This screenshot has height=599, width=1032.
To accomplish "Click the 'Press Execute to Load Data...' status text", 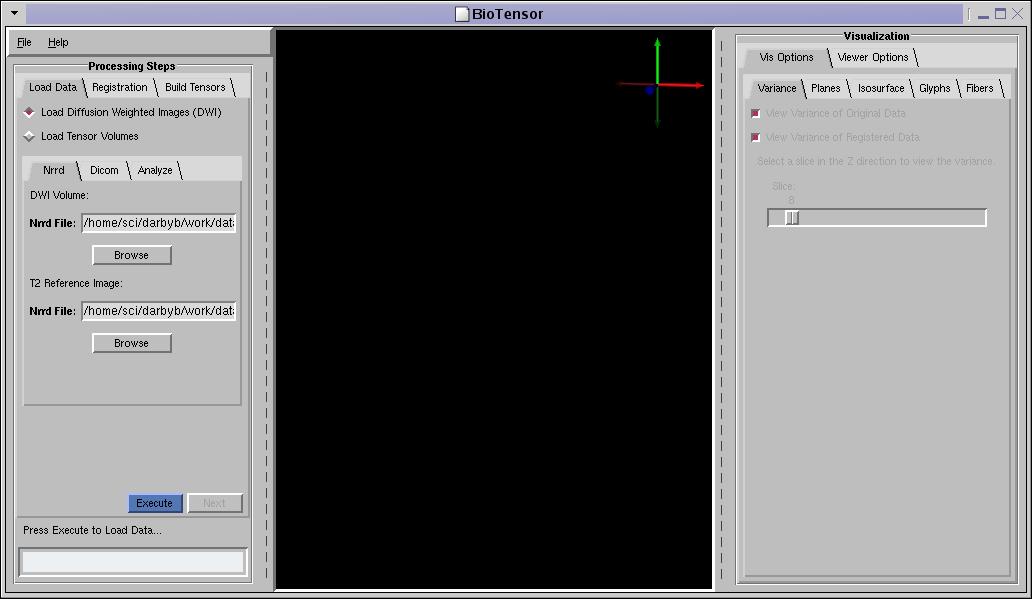I will tap(92, 530).
